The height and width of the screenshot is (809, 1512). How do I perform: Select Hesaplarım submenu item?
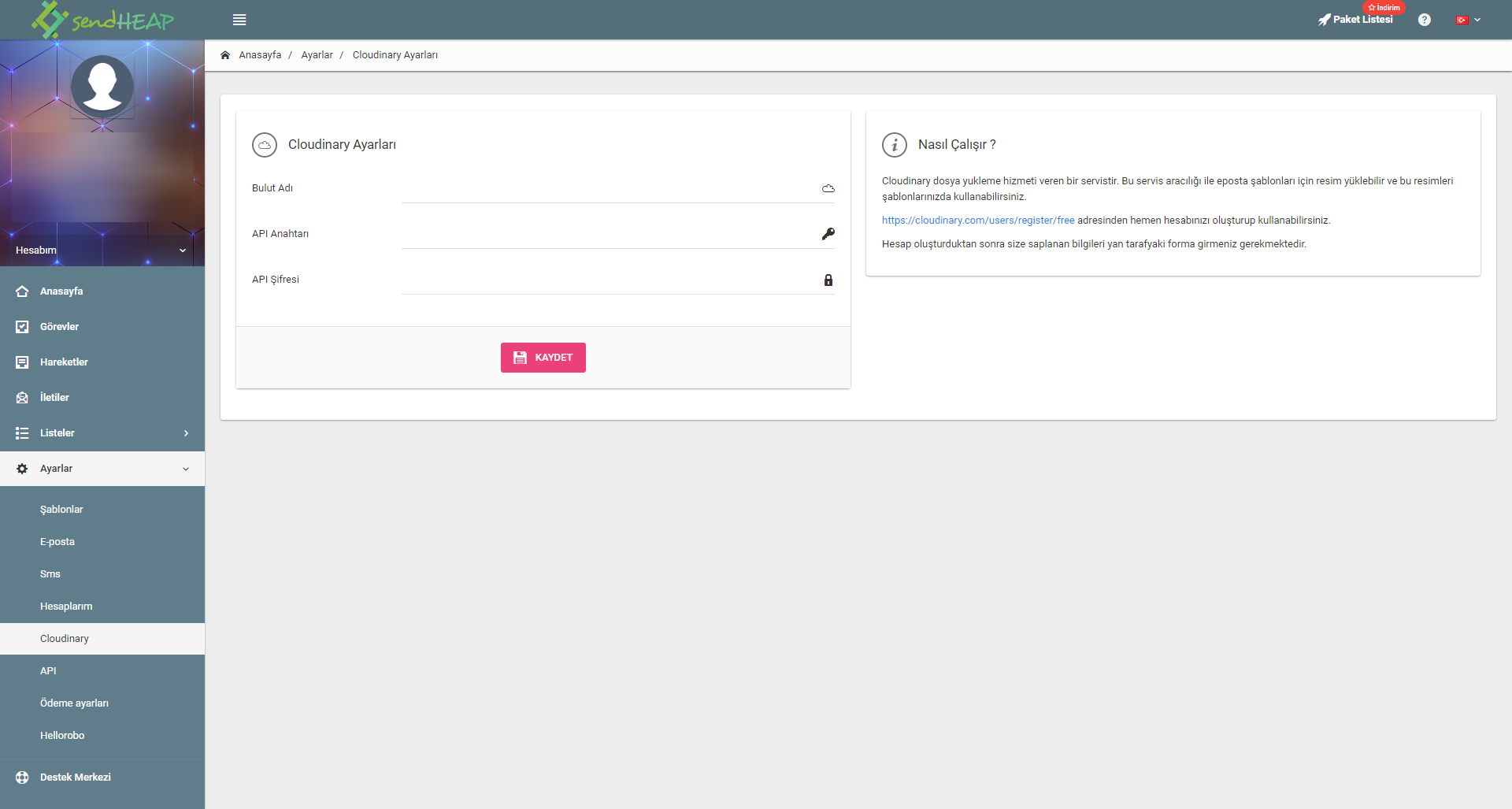102,607
